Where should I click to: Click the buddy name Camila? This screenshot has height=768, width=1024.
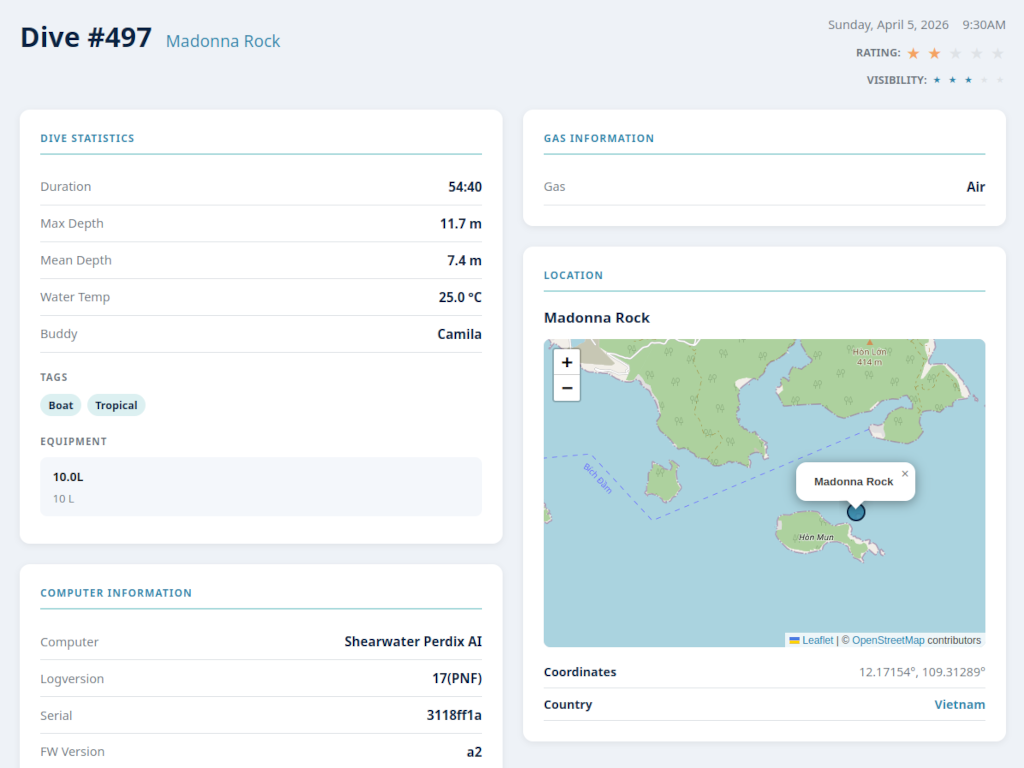pyautogui.click(x=459, y=334)
